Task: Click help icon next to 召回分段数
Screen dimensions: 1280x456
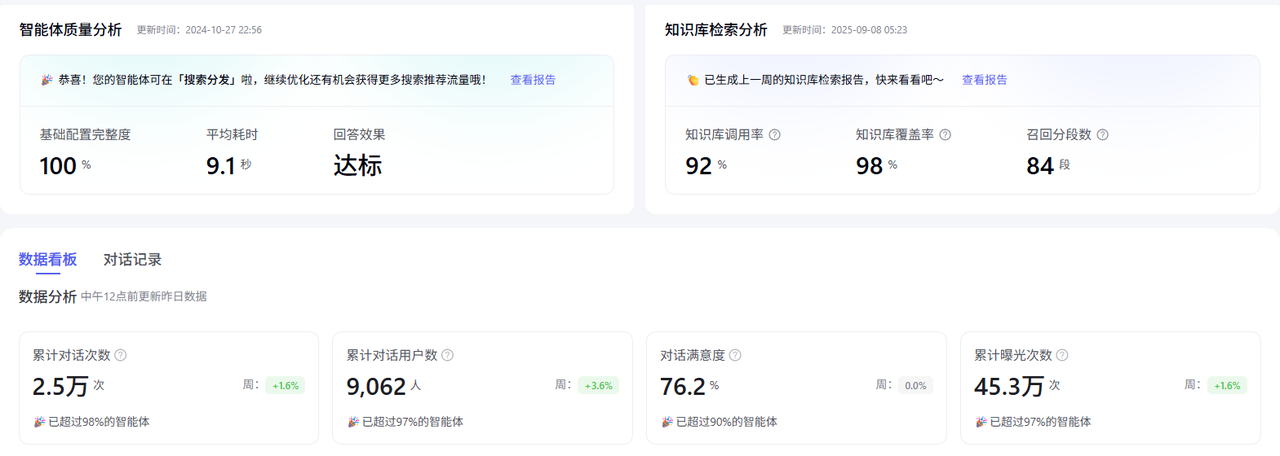Action: click(1103, 135)
